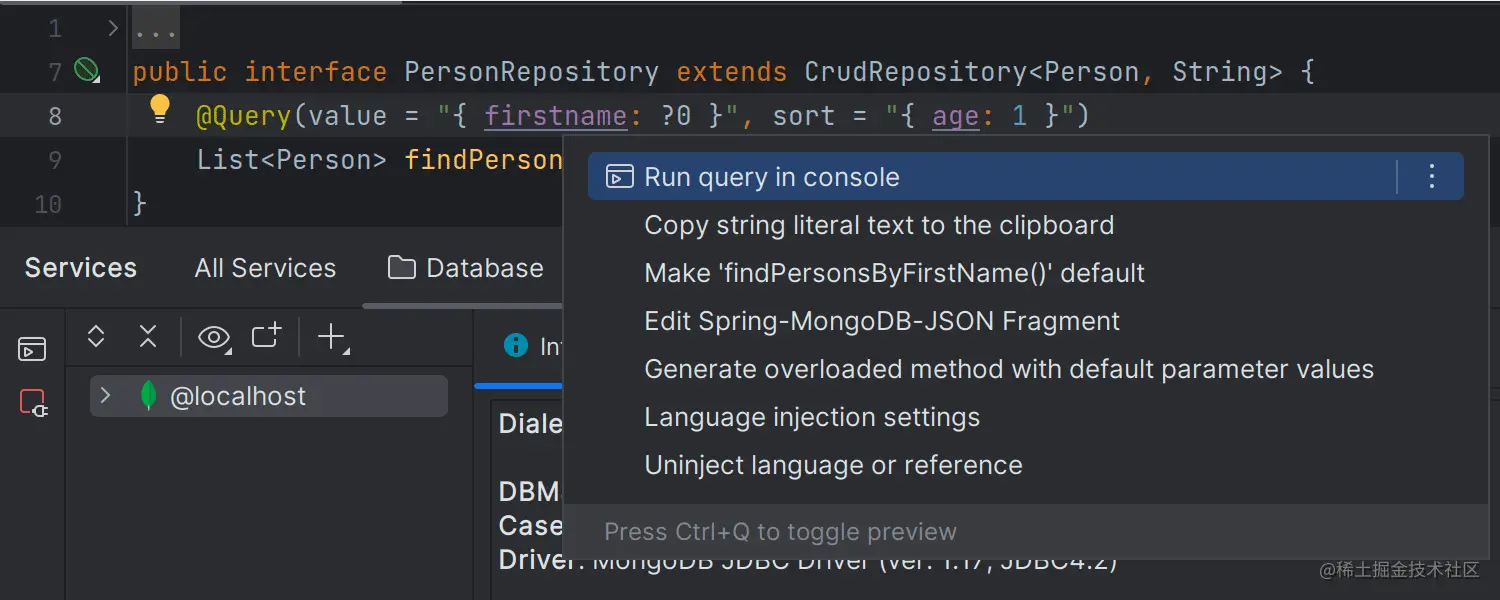This screenshot has width=1500, height=600.
Task: Click the disconnect plug icon in left sidebar
Action: pyautogui.click(x=34, y=402)
